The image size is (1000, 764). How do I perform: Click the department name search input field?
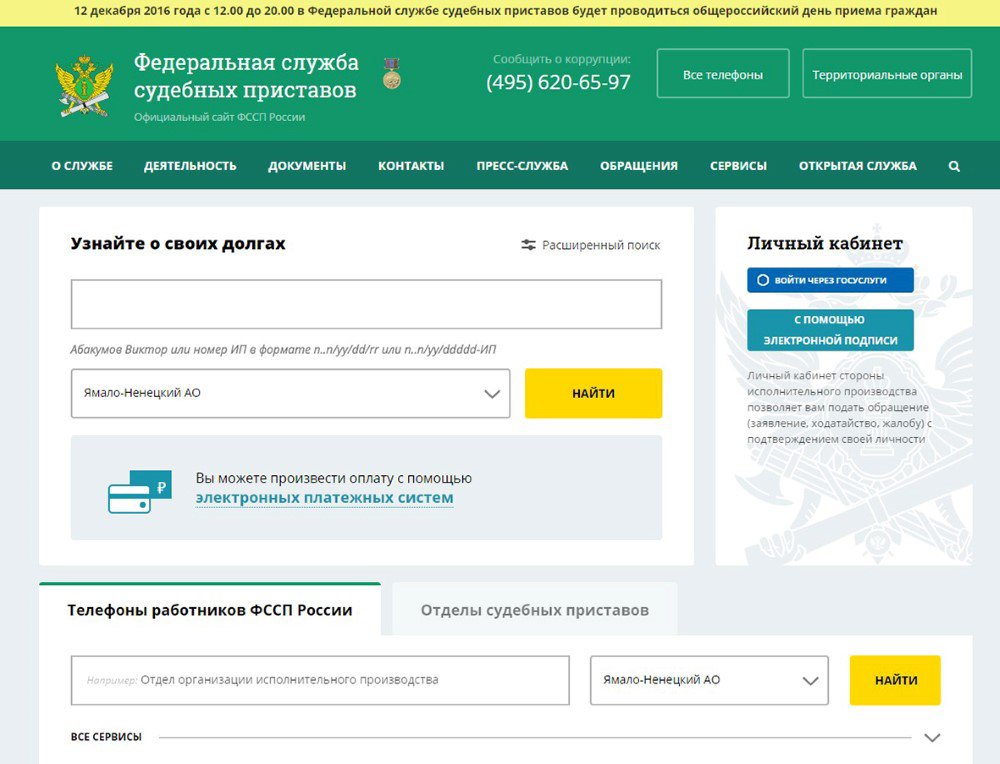[320, 680]
